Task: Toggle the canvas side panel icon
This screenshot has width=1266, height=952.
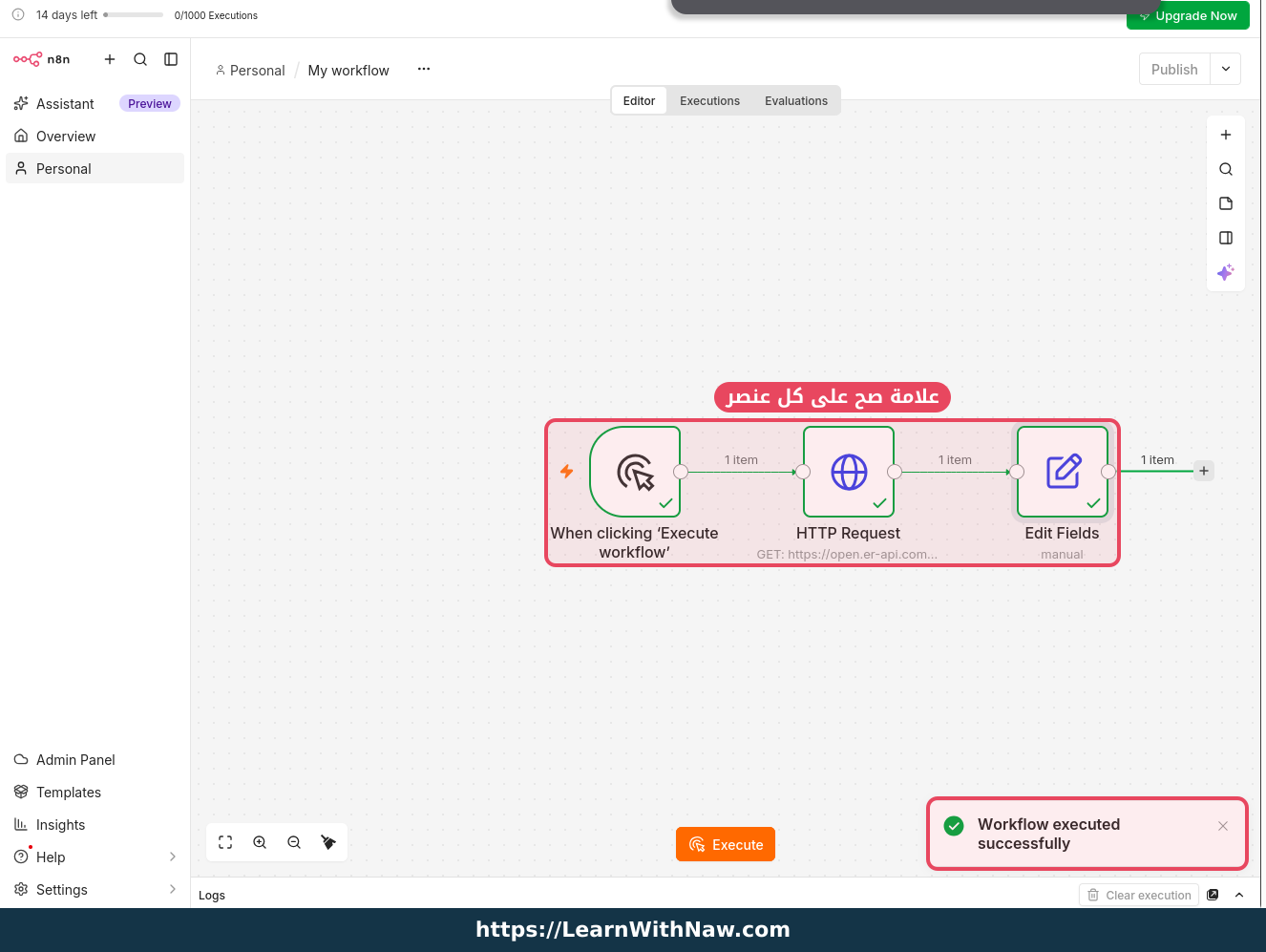Action: (x=1226, y=238)
